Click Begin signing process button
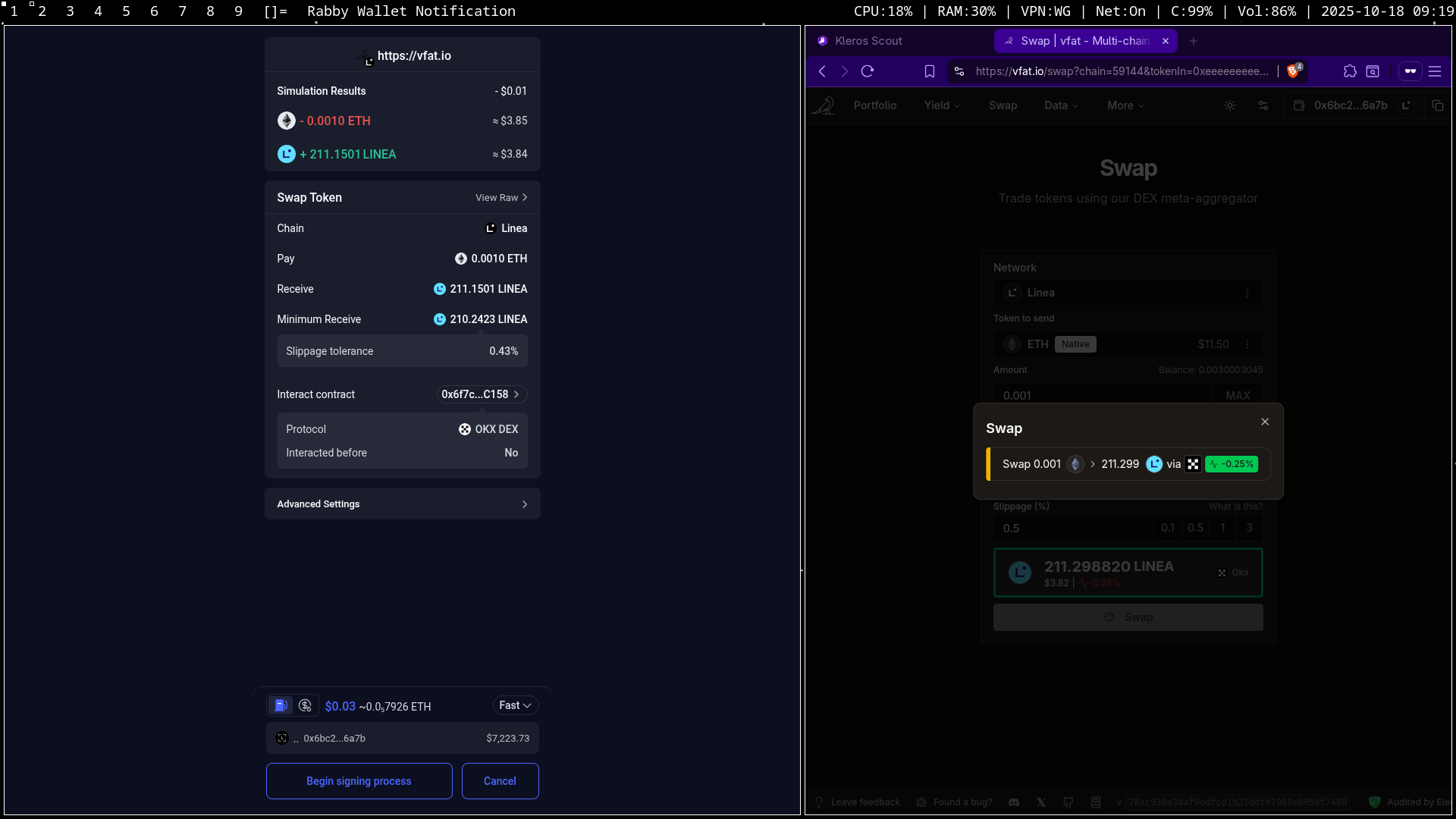The image size is (1456, 819). tap(359, 781)
